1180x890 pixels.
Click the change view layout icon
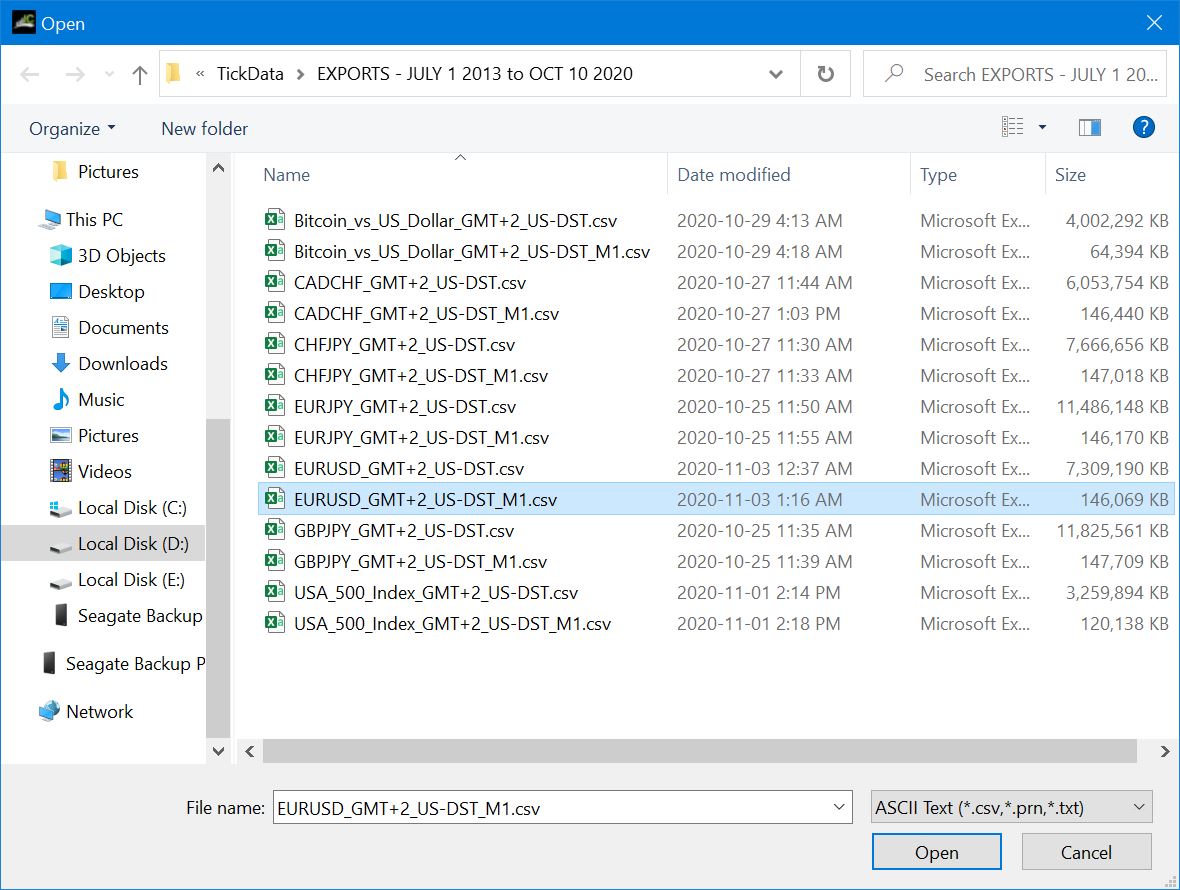[x=1012, y=127]
